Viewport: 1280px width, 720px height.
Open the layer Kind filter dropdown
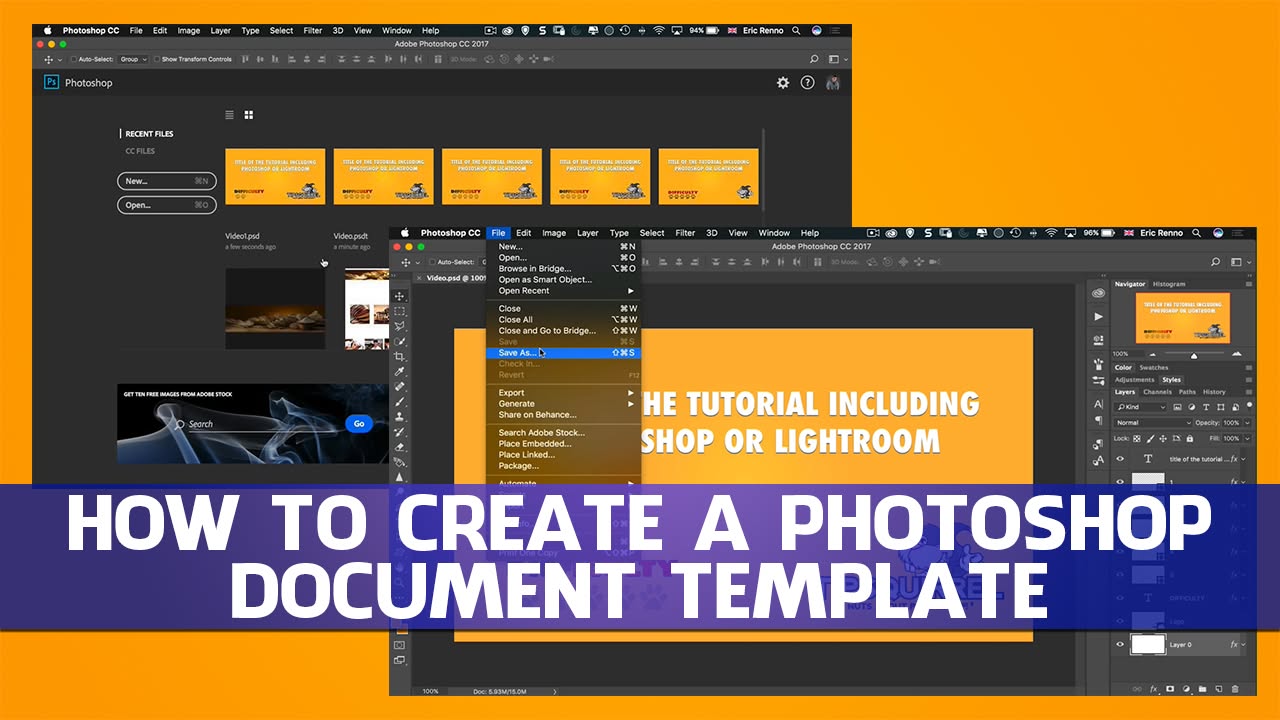1141,407
